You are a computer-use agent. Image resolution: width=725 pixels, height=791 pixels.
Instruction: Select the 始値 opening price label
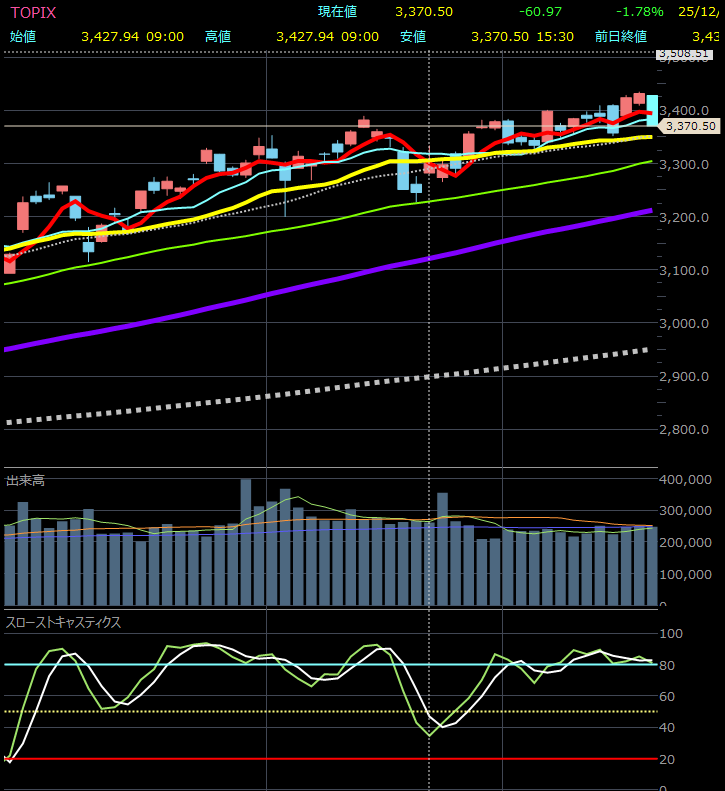pyautogui.click(x=23, y=36)
